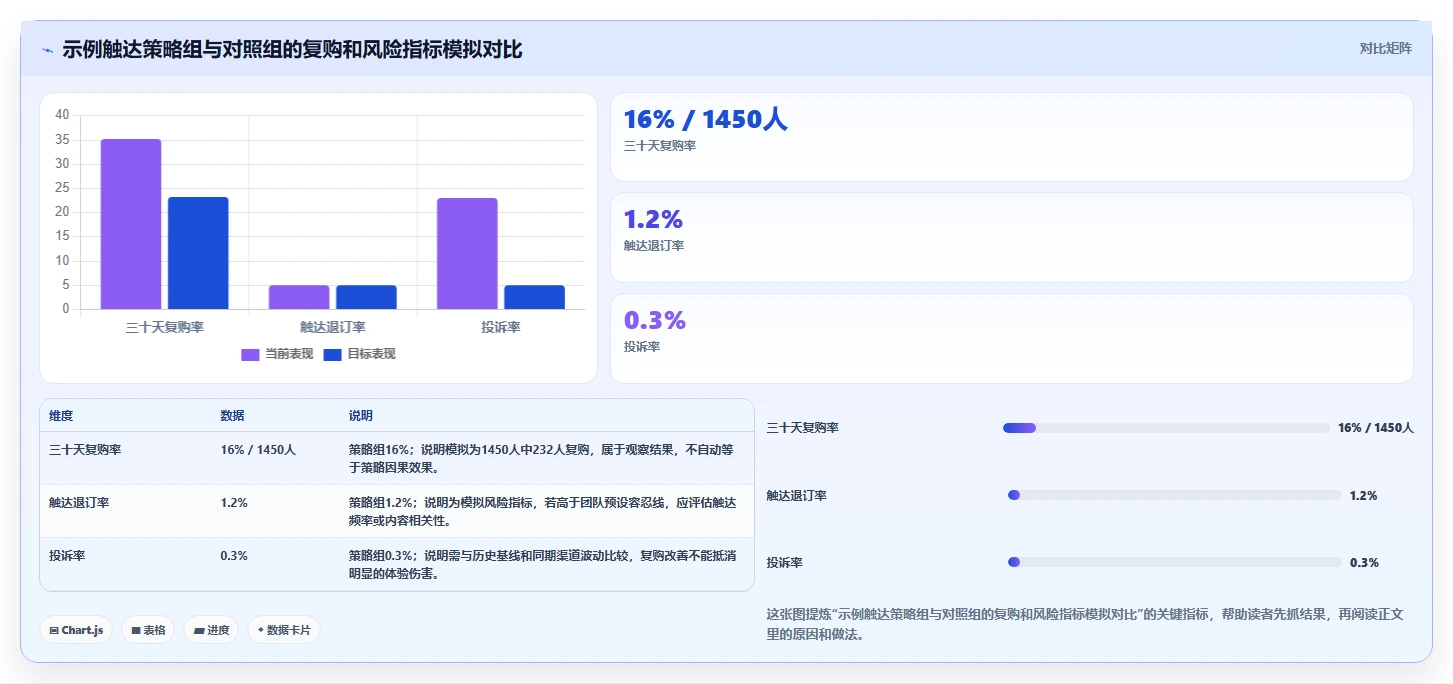The height and width of the screenshot is (684, 1453).
Task: Click the 16% / 1450人 value beside the progress bar
Action: click(1376, 428)
